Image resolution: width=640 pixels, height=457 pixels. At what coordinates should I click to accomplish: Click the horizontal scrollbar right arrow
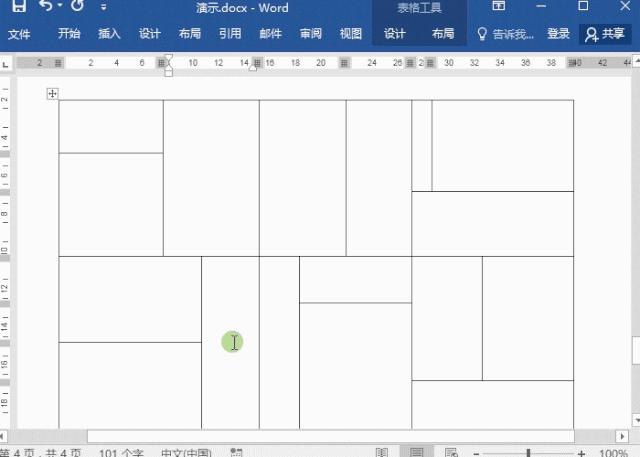click(622, 436)
